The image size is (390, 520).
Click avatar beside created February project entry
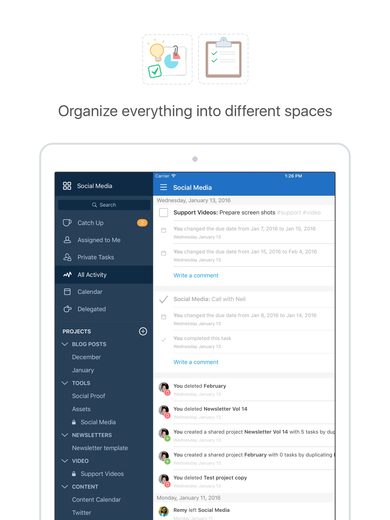(x=164, y=457)
